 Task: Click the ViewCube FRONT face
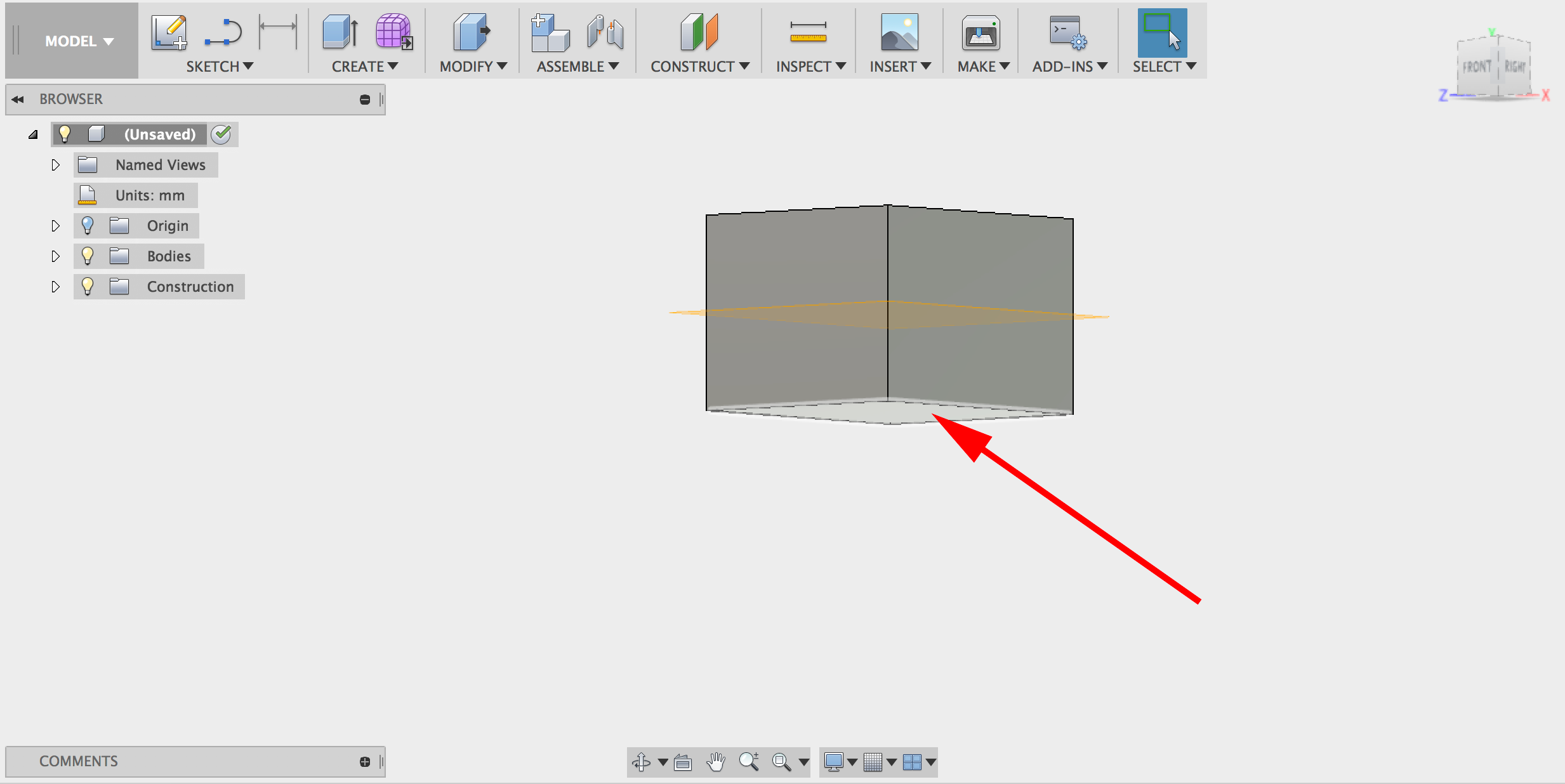pyautogui.click(x=1477, y=67)
